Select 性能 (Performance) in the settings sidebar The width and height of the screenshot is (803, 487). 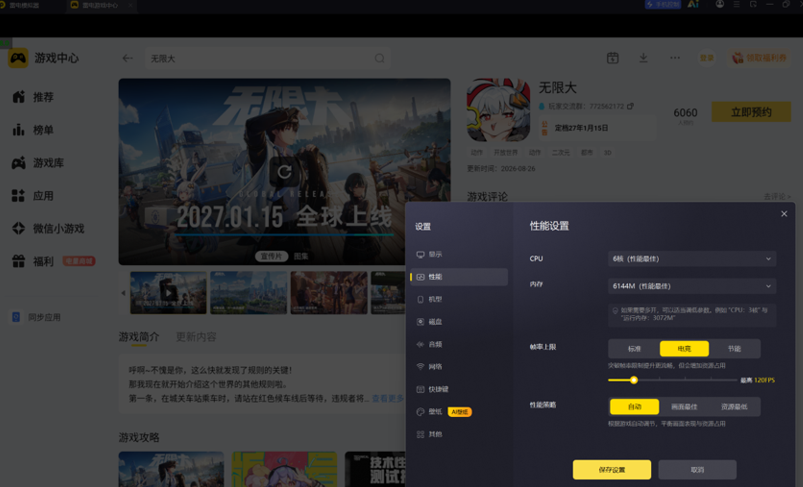tap(458, 277)
